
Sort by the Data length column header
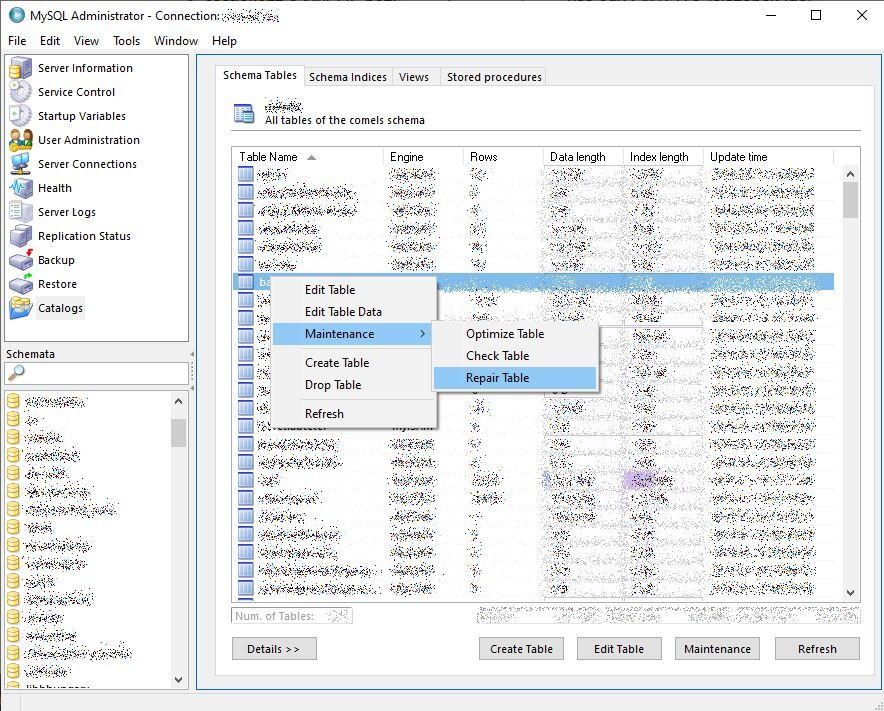pos(583,157)
